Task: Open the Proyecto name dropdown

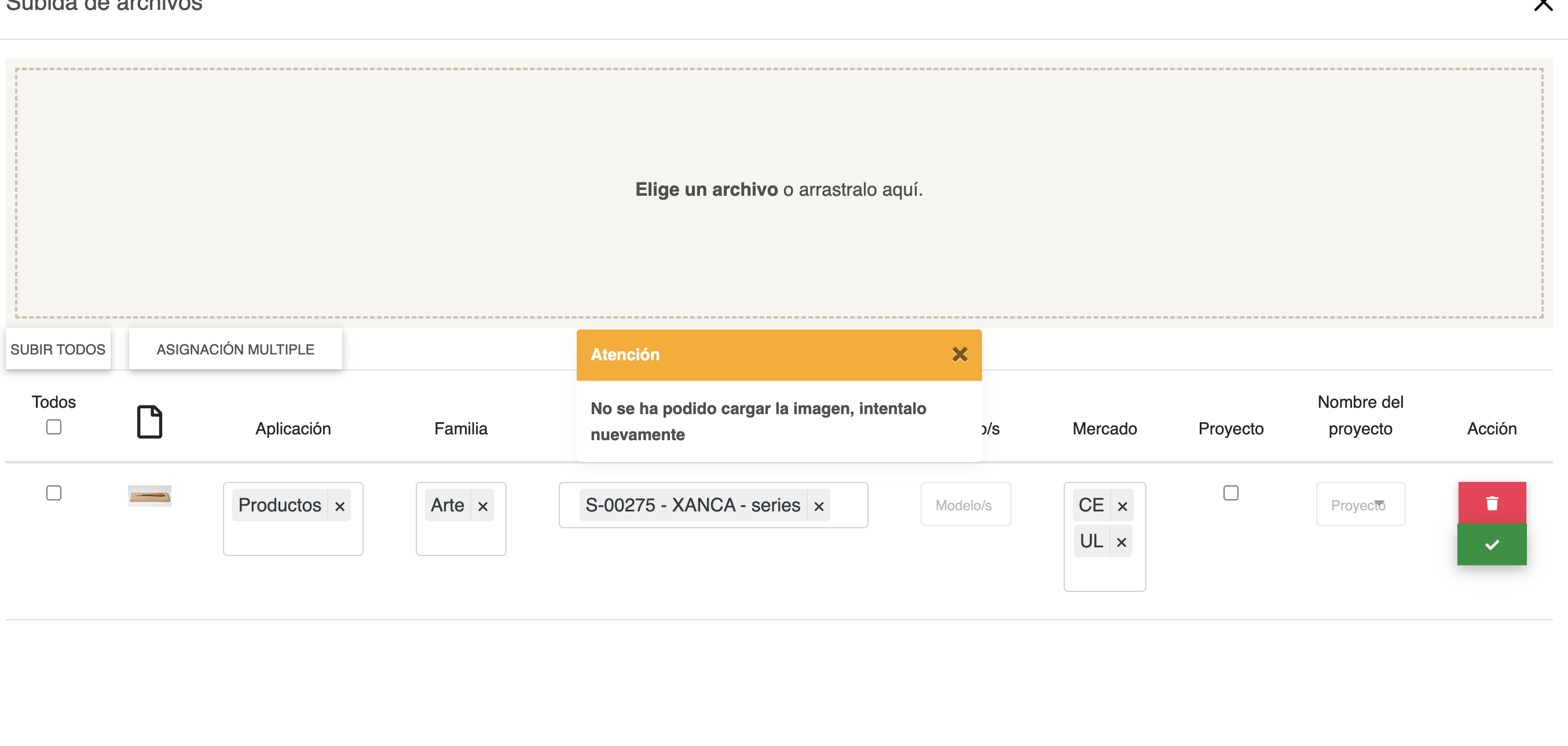Action: click(x=1360, y=504)
